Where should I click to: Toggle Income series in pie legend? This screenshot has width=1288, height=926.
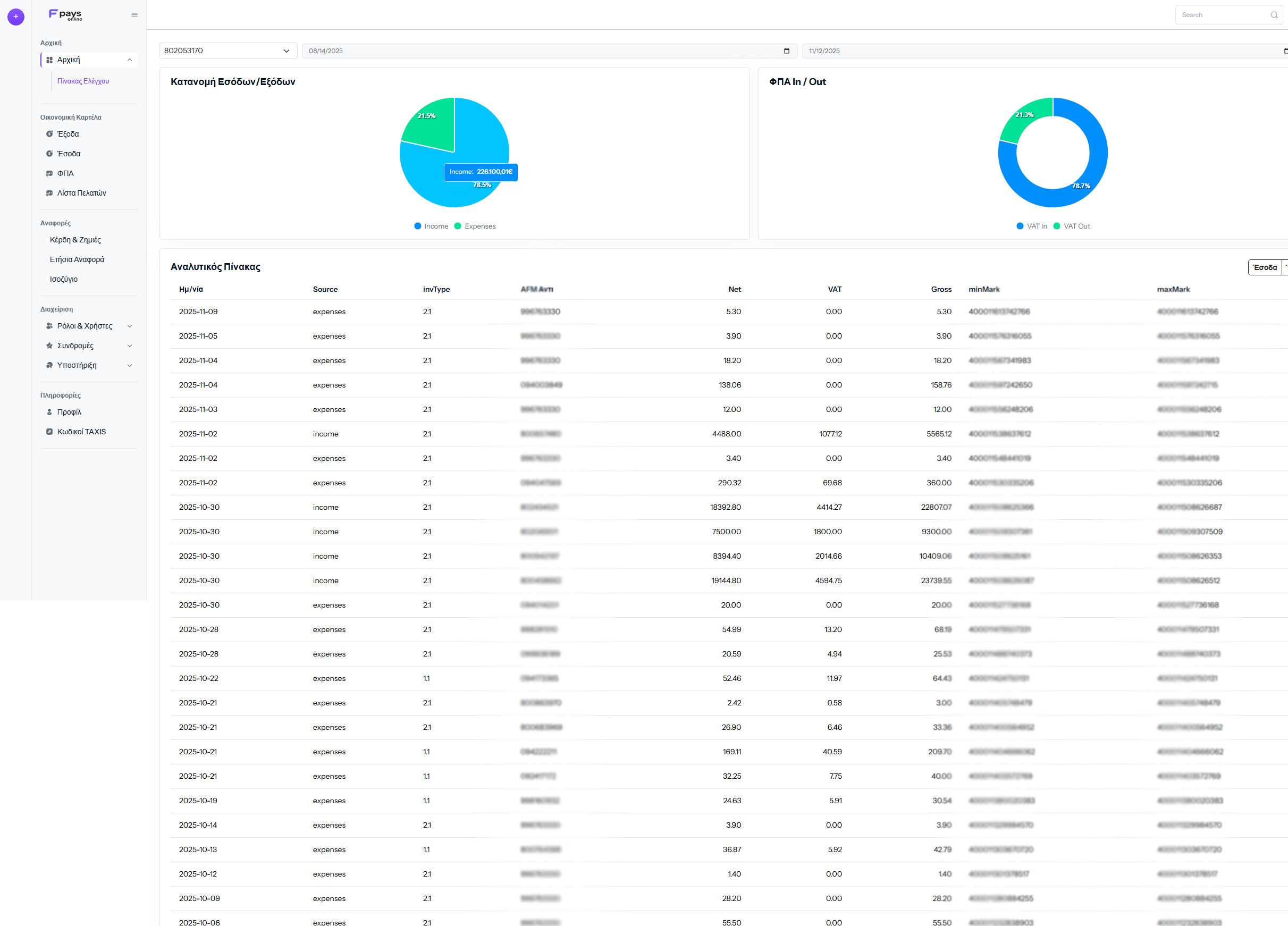coord(432,226)
